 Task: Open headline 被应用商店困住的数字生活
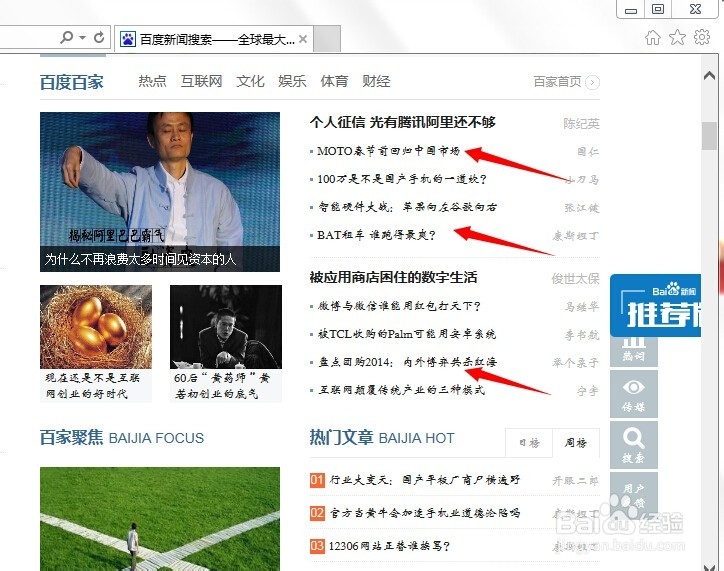393,277
